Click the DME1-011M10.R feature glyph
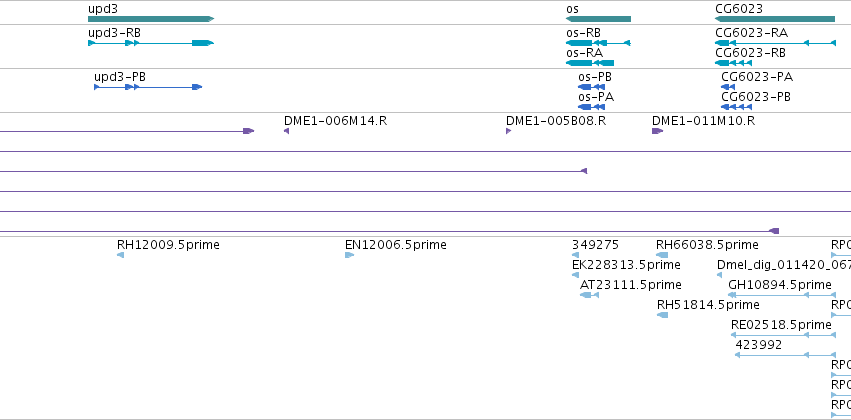This screenshot has height=420, width=851. [657, 131]
